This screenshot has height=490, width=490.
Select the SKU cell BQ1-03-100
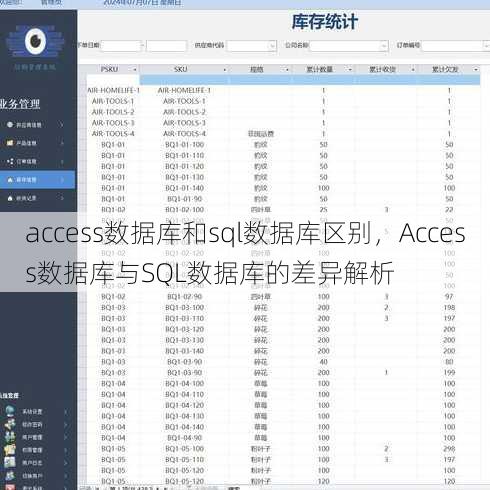pos(185,307)
